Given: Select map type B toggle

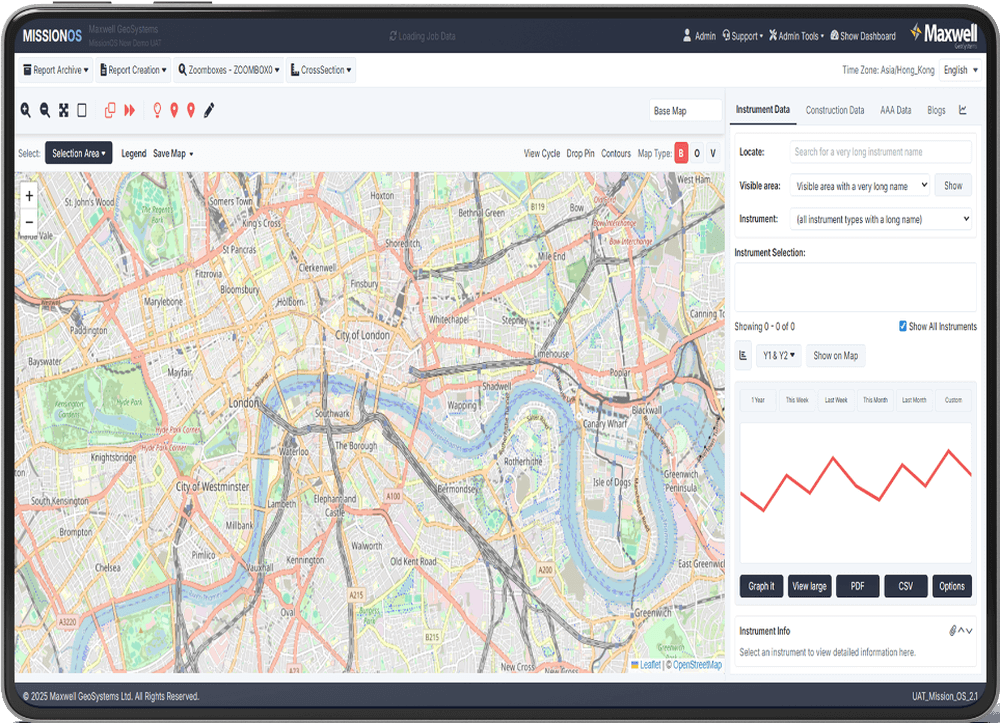Looking at the screenshot, I should [x=681, y=153].
